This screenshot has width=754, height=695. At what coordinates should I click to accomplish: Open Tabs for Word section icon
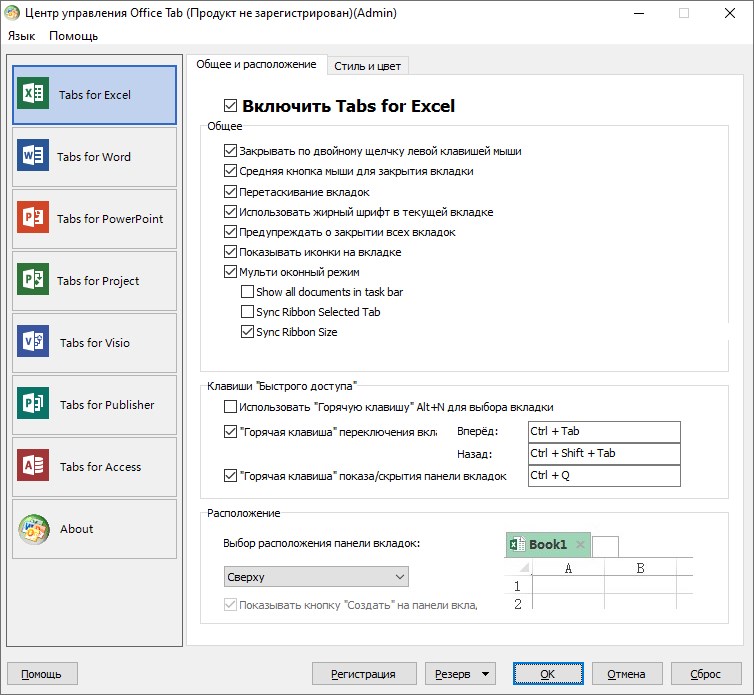click(x=33, y=155)
